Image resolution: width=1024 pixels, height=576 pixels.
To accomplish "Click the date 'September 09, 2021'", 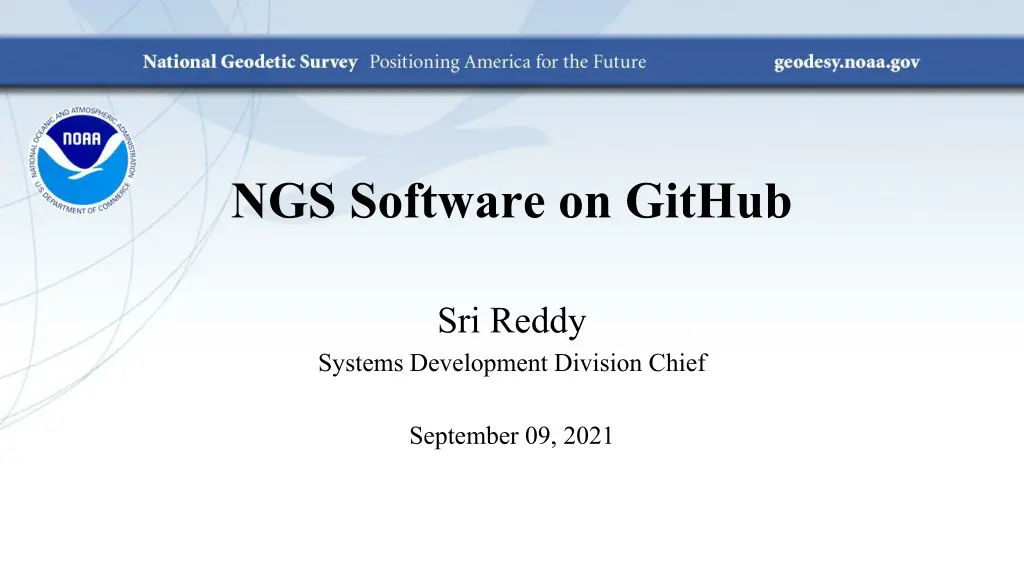I will (x=511, y=436).
